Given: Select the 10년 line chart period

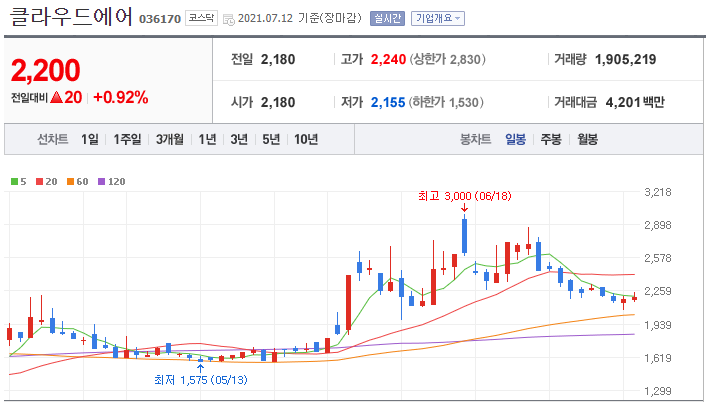Looking at the screenshot, I should coord(306,139).
